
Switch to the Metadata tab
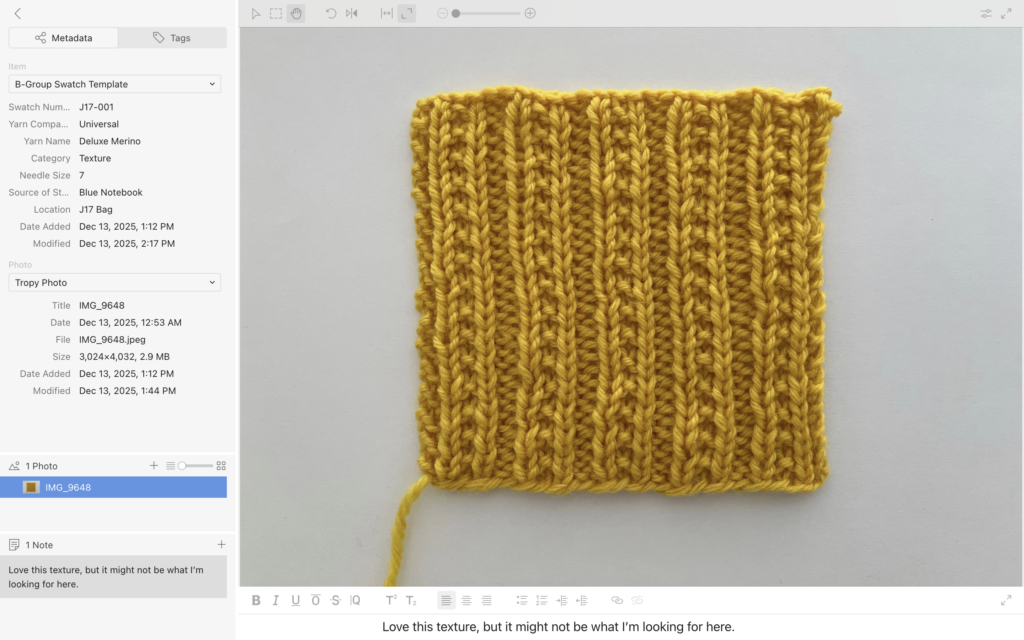click(63, 38)
